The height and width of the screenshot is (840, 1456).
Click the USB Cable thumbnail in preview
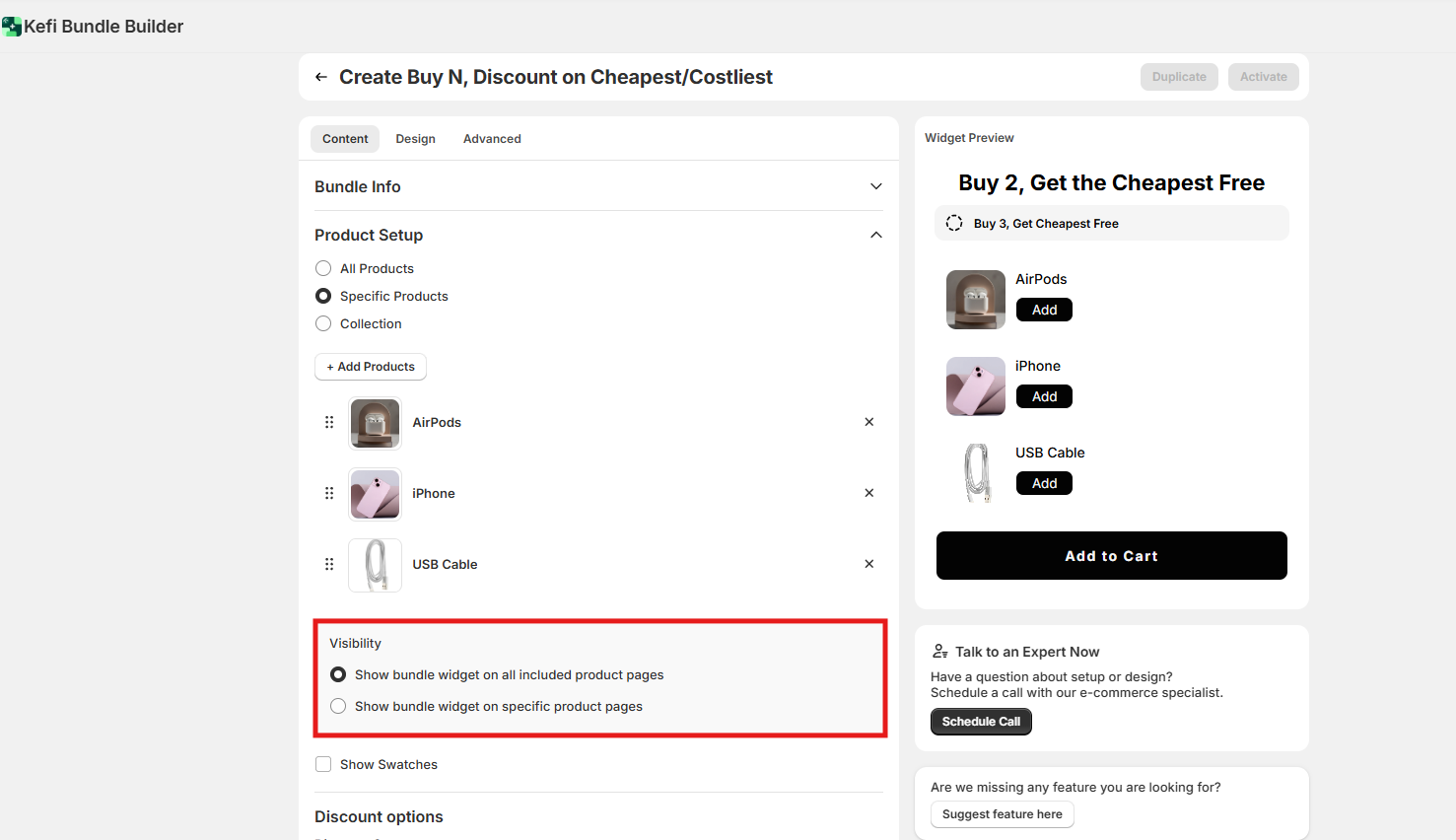click(x=976, y=473)
